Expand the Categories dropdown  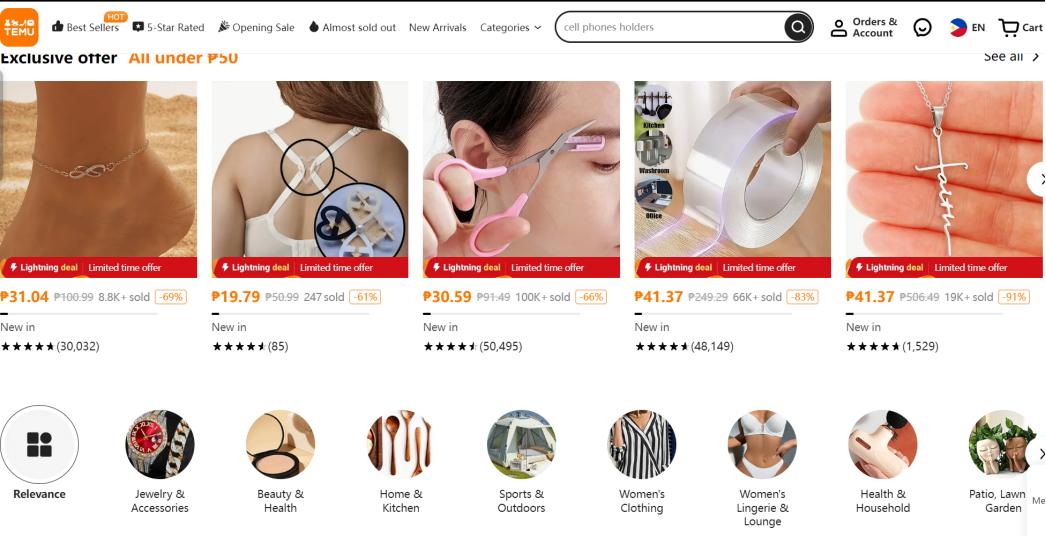tap(510, 27)
